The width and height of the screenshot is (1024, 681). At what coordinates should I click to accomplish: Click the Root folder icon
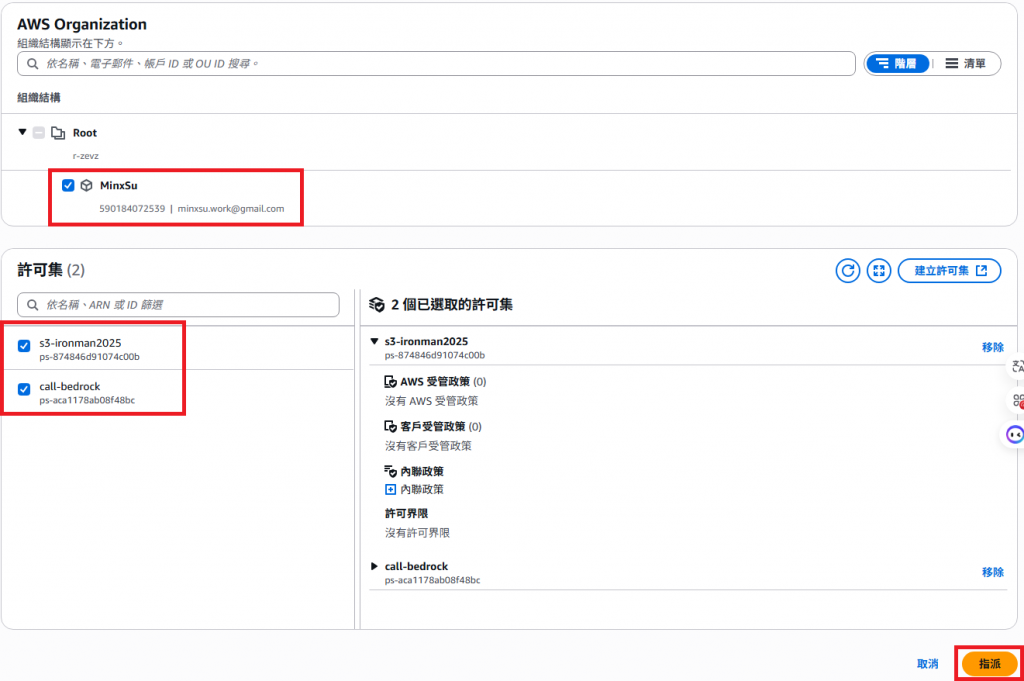[x=58, y=133]
